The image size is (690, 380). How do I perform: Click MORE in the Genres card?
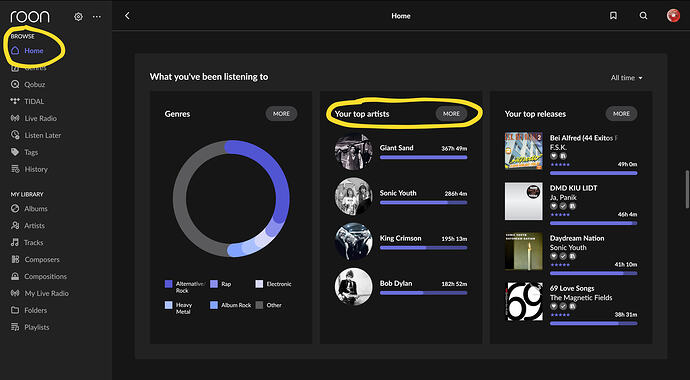tap(281, 113)
